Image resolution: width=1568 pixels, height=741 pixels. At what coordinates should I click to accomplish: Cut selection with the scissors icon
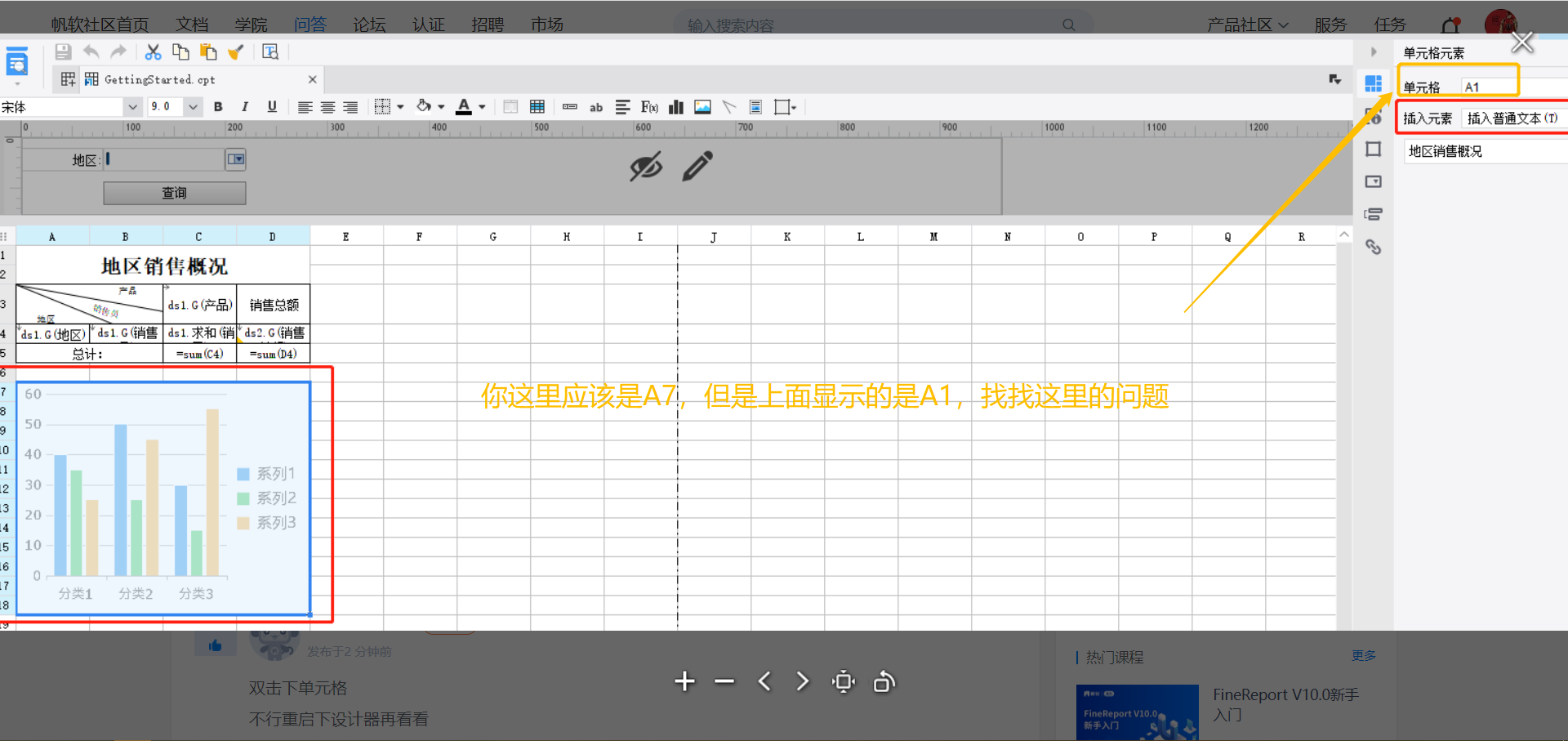[x=153, y=52]
